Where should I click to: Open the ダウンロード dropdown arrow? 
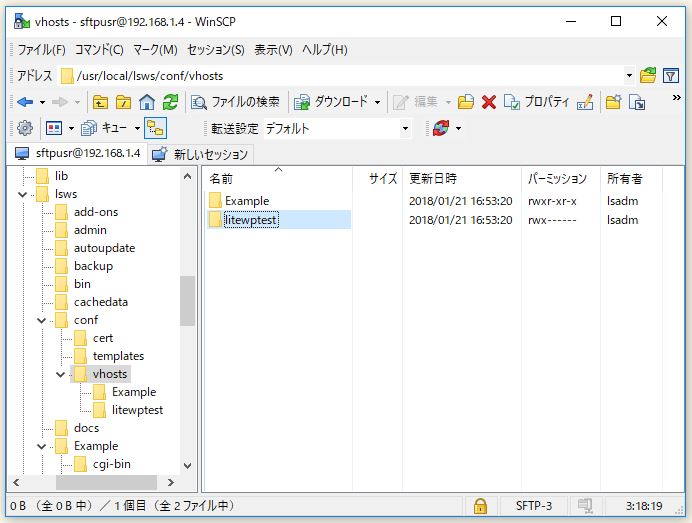[377, 102]
